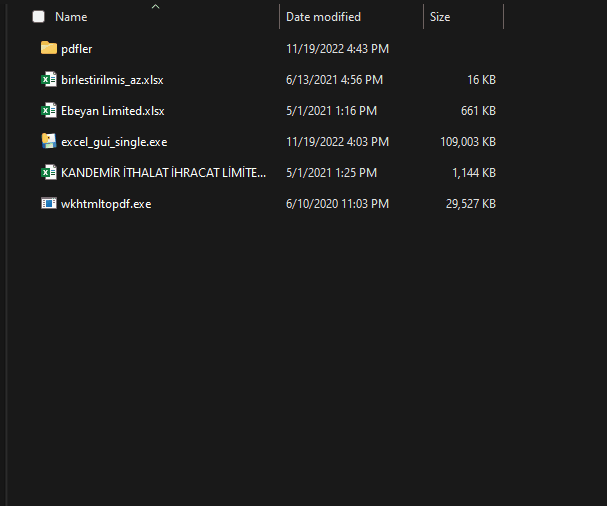Select the wkhtmltopdf.exe file name
Screen dimensions: 607x506
(106, 203)
